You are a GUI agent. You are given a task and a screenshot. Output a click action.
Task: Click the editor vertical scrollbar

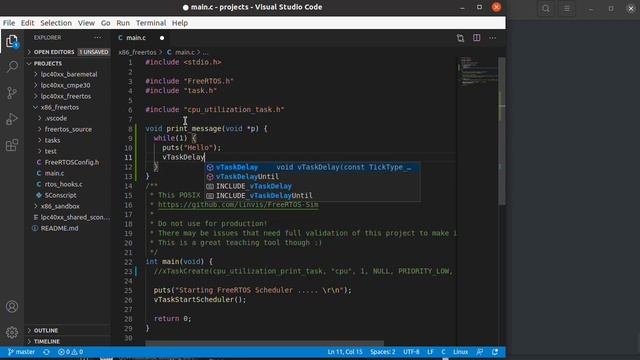[x=502, y=131]
